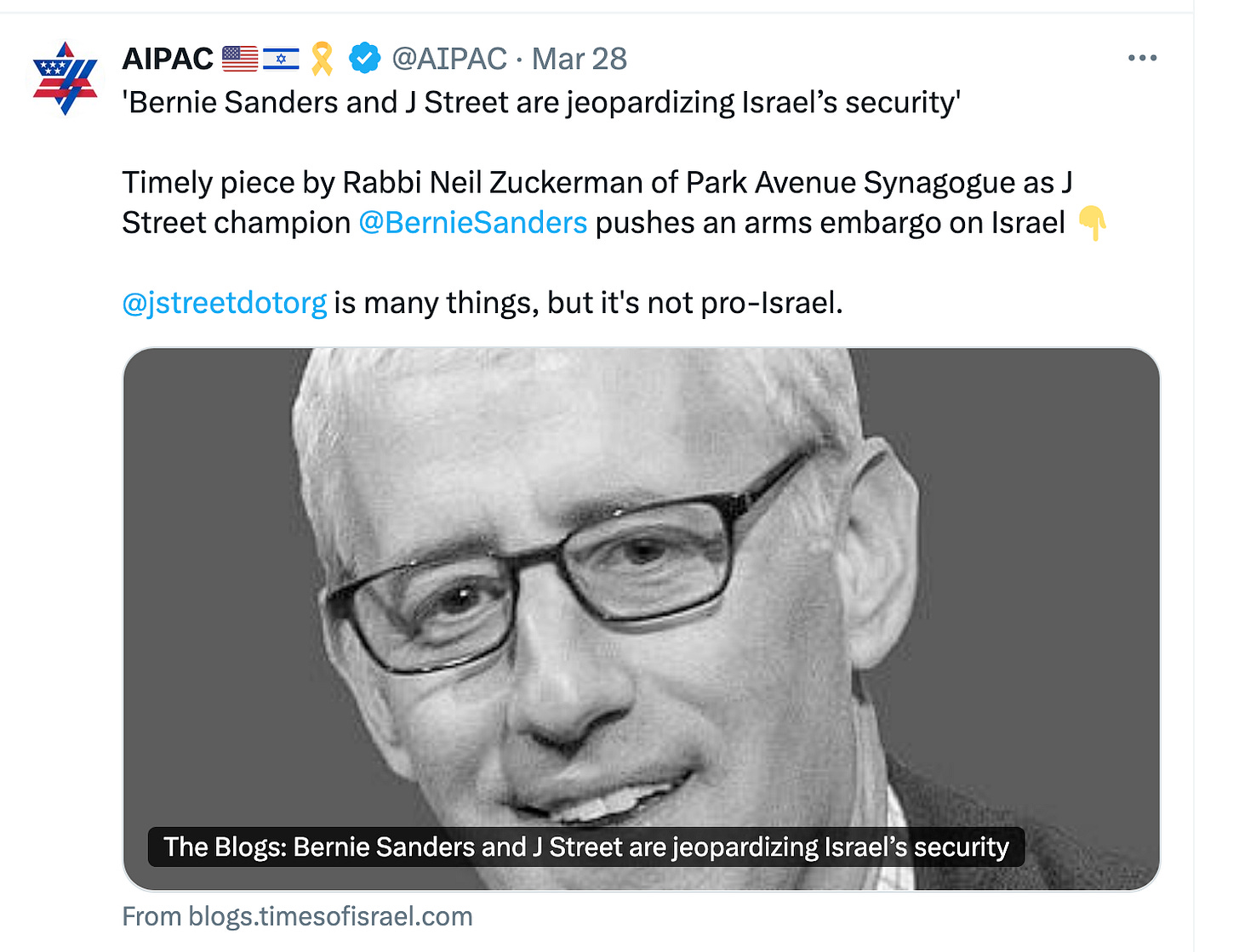
Task: Click the 'pushes an arms embargo on Israel' phrase
Action: [831, 223]
